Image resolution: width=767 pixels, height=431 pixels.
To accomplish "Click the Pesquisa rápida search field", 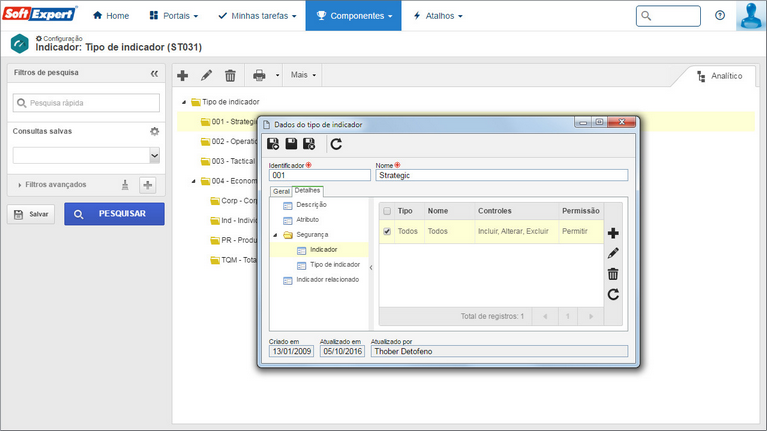I will tap(86, 103).
